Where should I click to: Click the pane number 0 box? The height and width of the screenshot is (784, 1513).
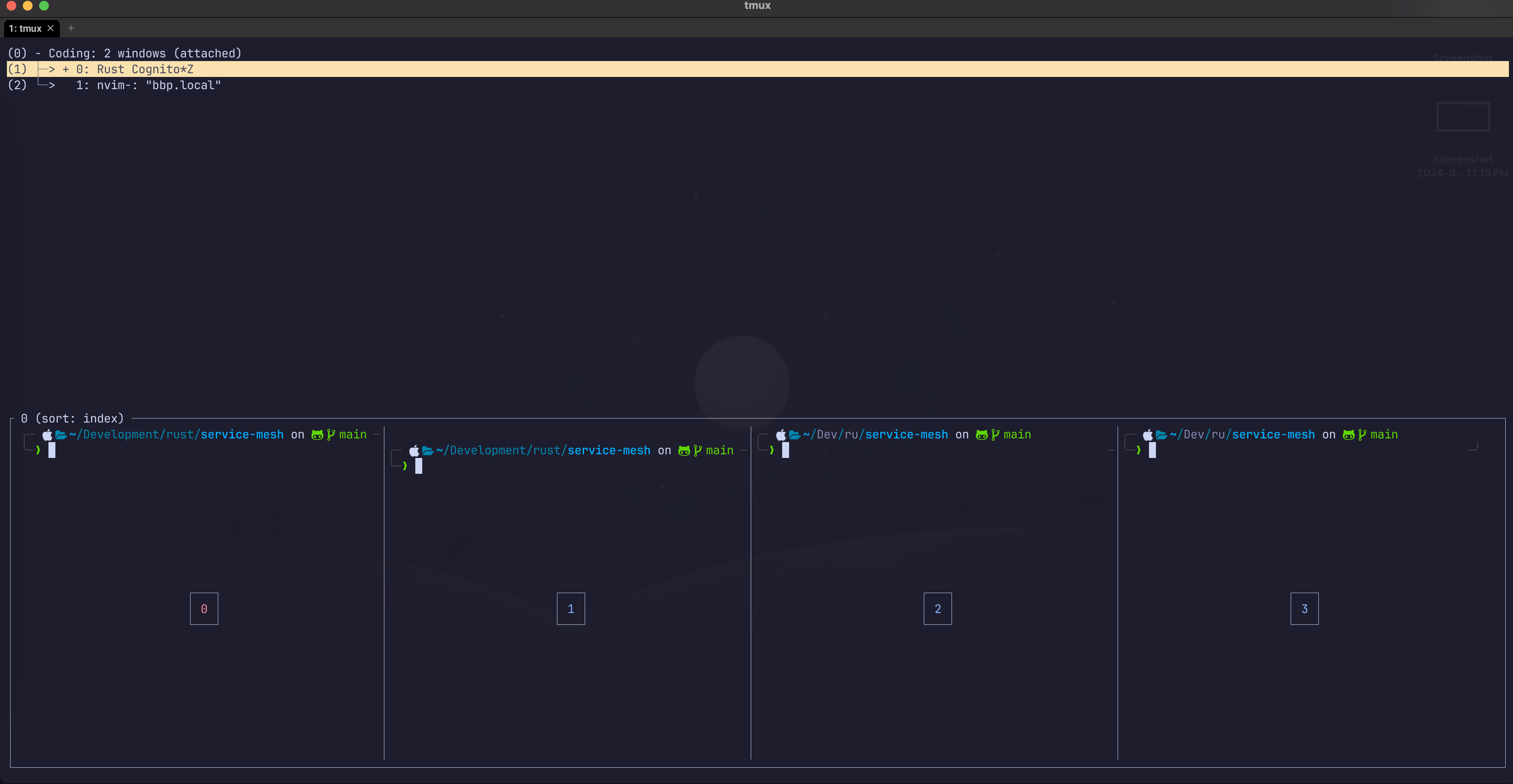[x=204, y=609]
